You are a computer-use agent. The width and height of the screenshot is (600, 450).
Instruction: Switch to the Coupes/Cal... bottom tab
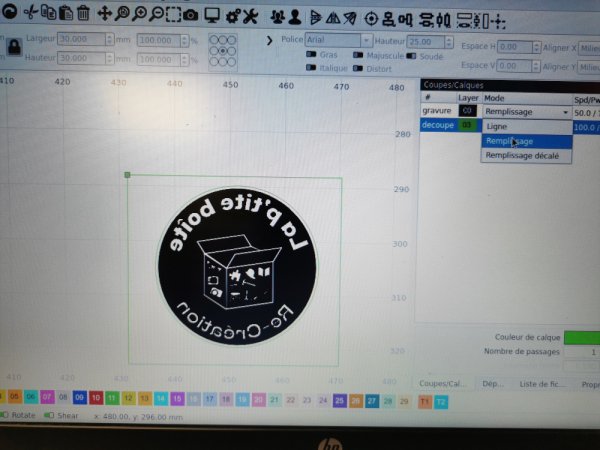coord(441,383)
